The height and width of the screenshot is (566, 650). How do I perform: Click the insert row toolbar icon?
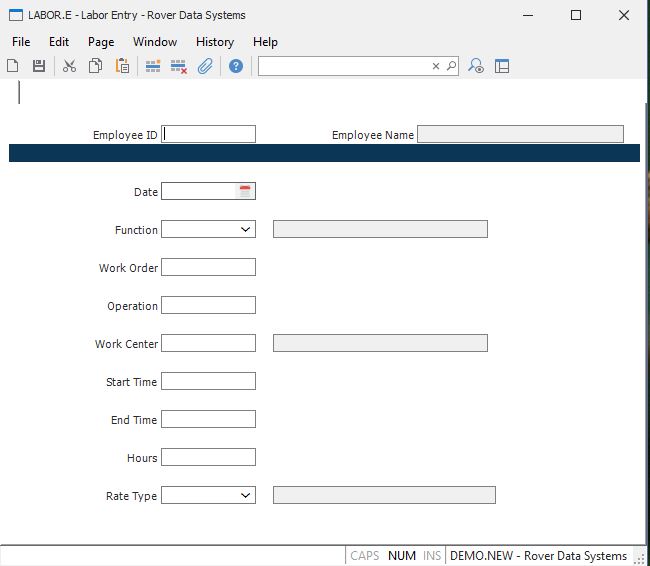click(x=153, y=66)
